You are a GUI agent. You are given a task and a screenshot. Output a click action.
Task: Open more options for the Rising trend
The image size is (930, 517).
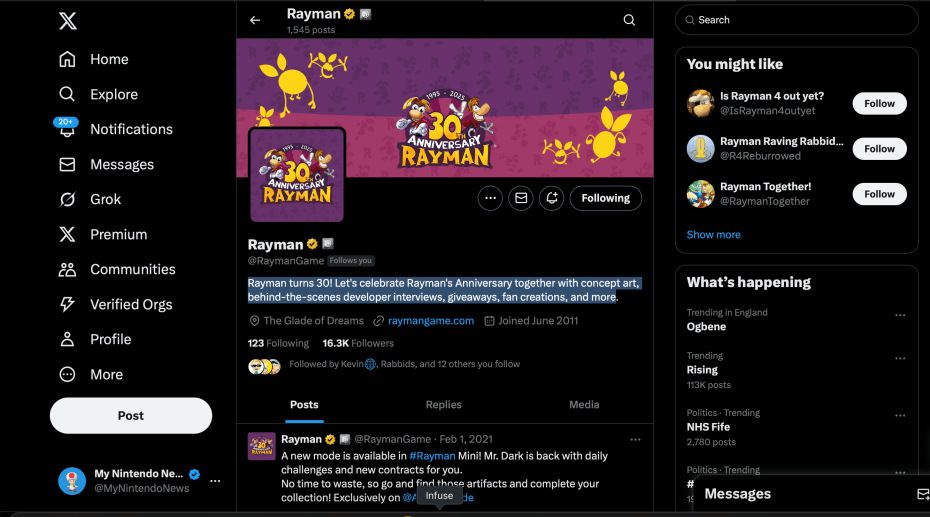(x=900, y=359)
